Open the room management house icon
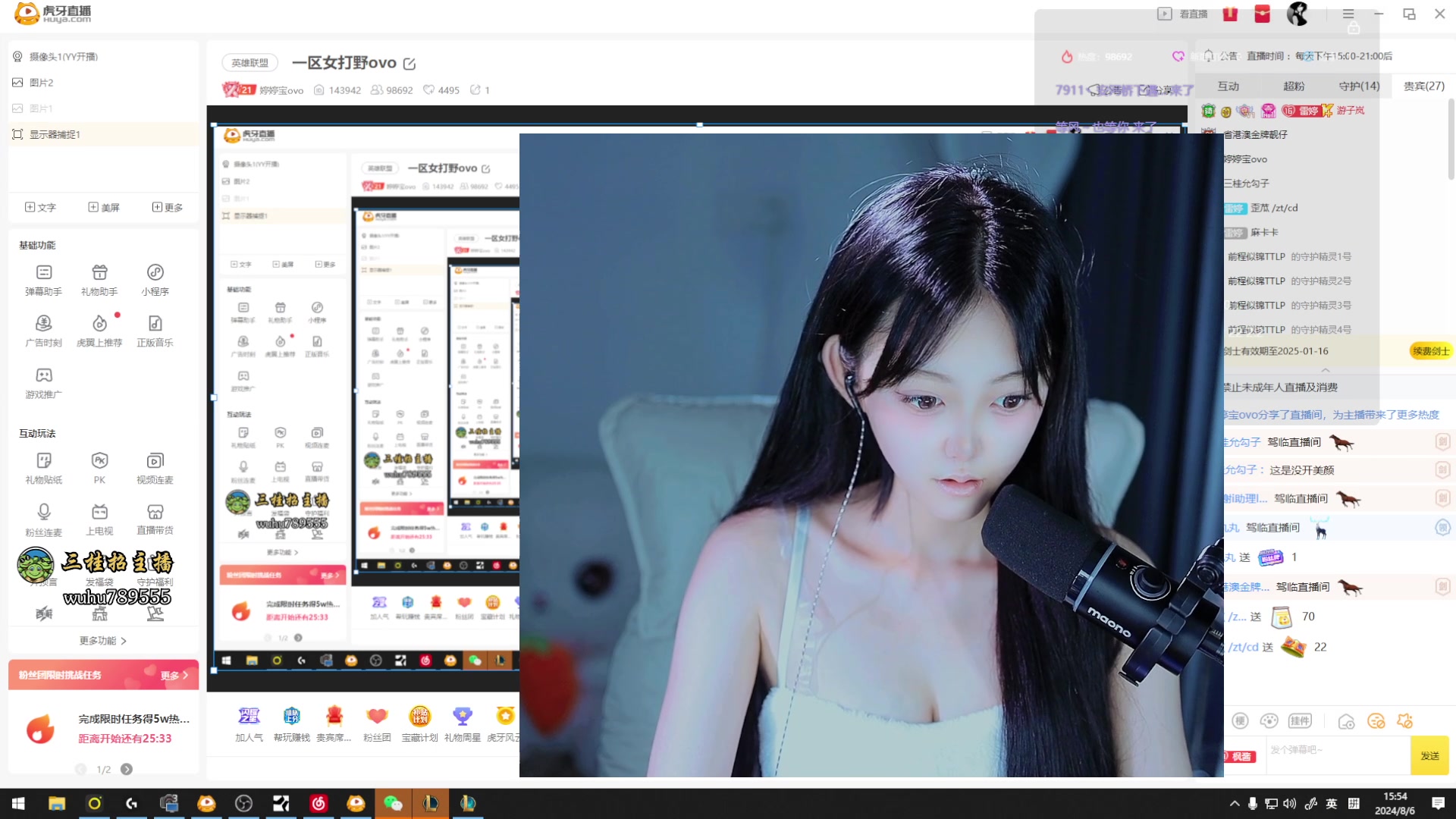1456x819 pixels. (x=1346, y=721)
